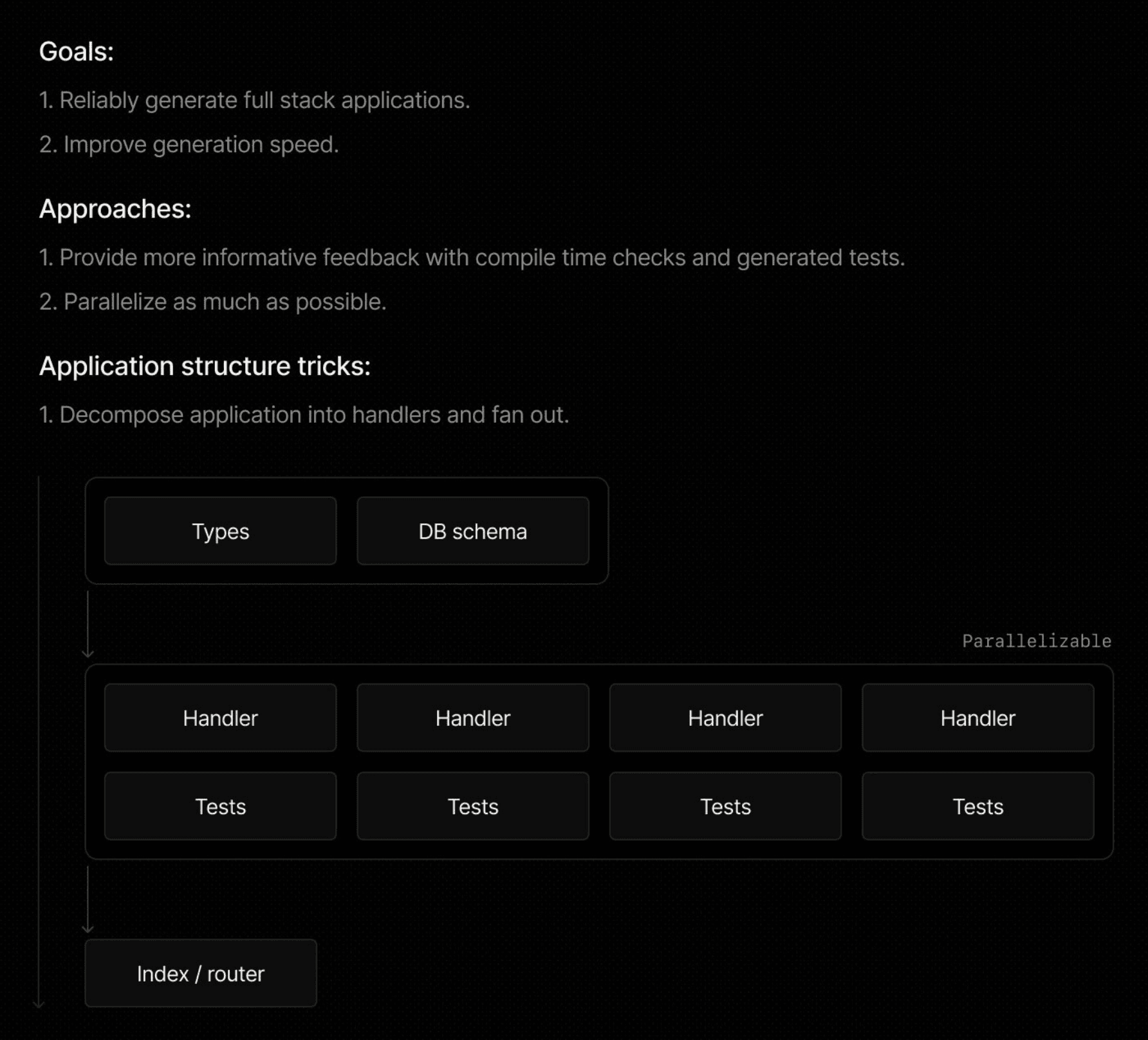Click the Approaches heading
Image resolution: width=1148 pixels, height=1040 pixels.
115,209
